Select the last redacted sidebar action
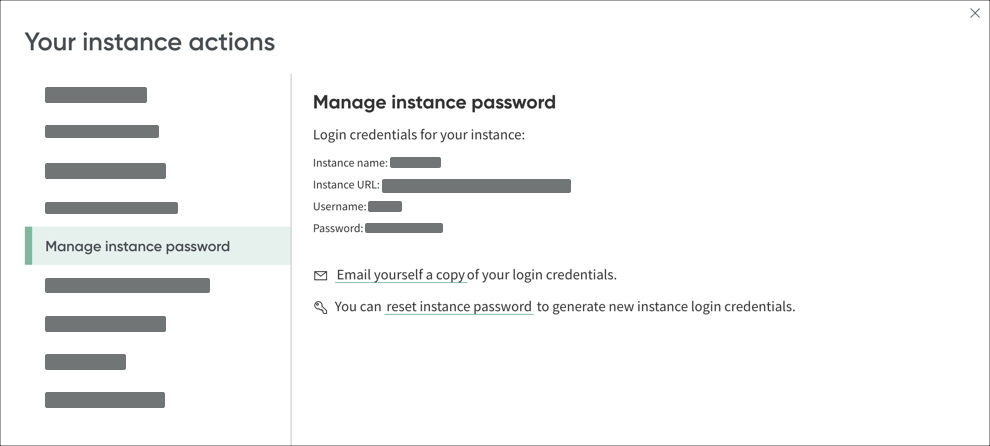This screenshot has width=990, height=446. (105, 400)
